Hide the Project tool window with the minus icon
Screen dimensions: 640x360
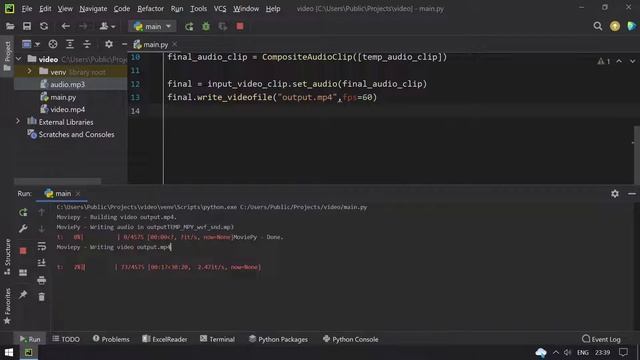pos(124,44)
